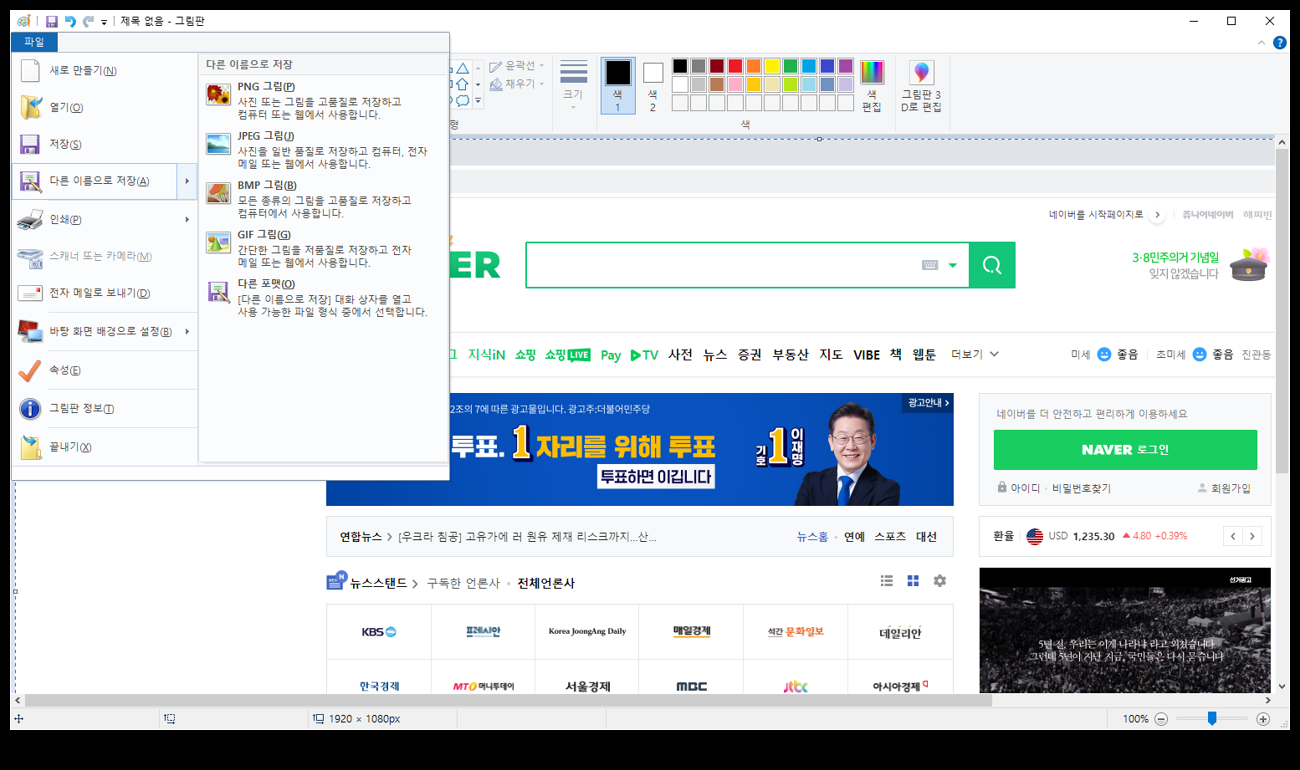This screenshot has height=770, width=1300.
Task: Click the JPEG 그림(J) landscape icon
Action: coord(218,145)
